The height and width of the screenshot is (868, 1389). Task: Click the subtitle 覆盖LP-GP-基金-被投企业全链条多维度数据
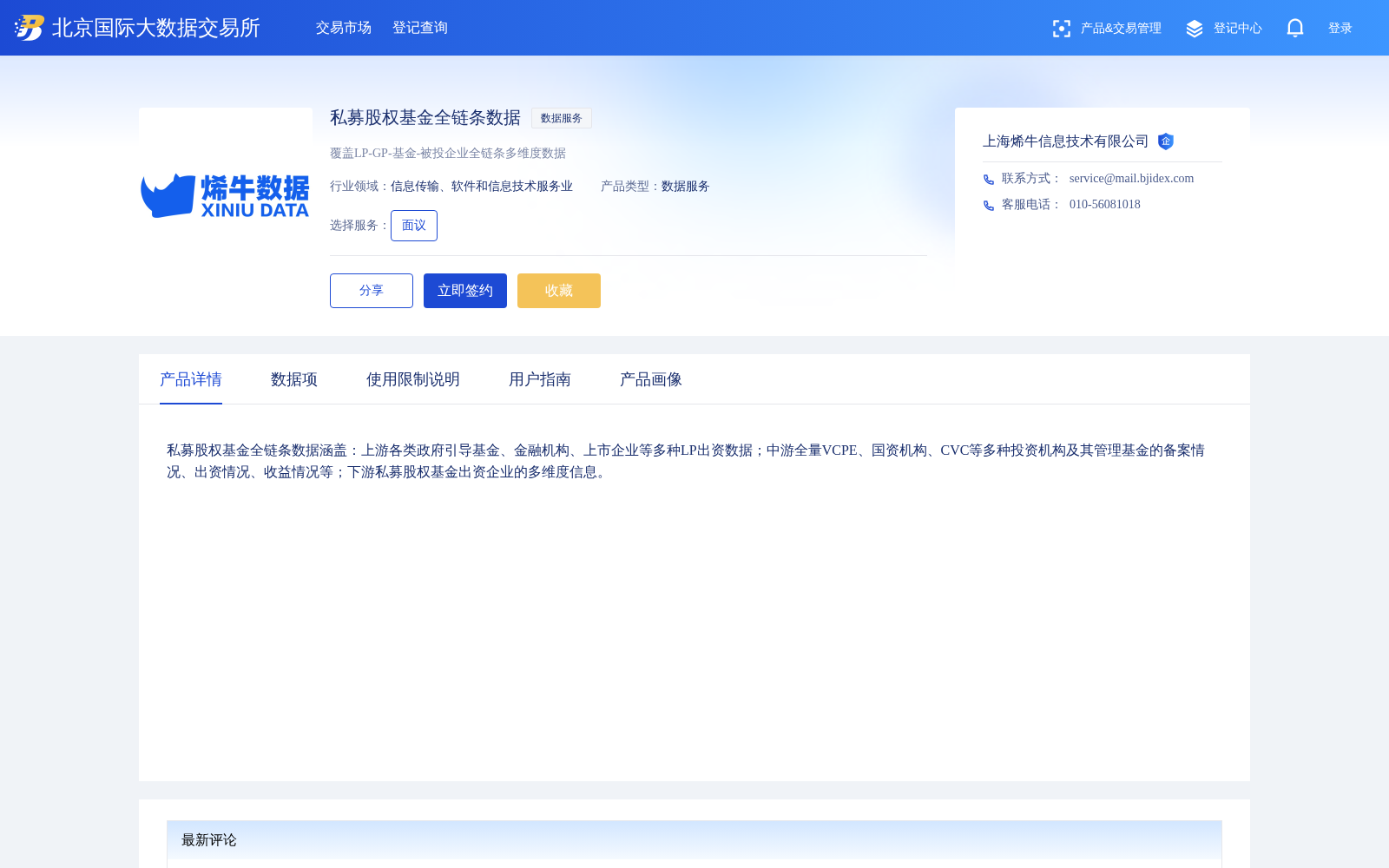coord(448,154)
